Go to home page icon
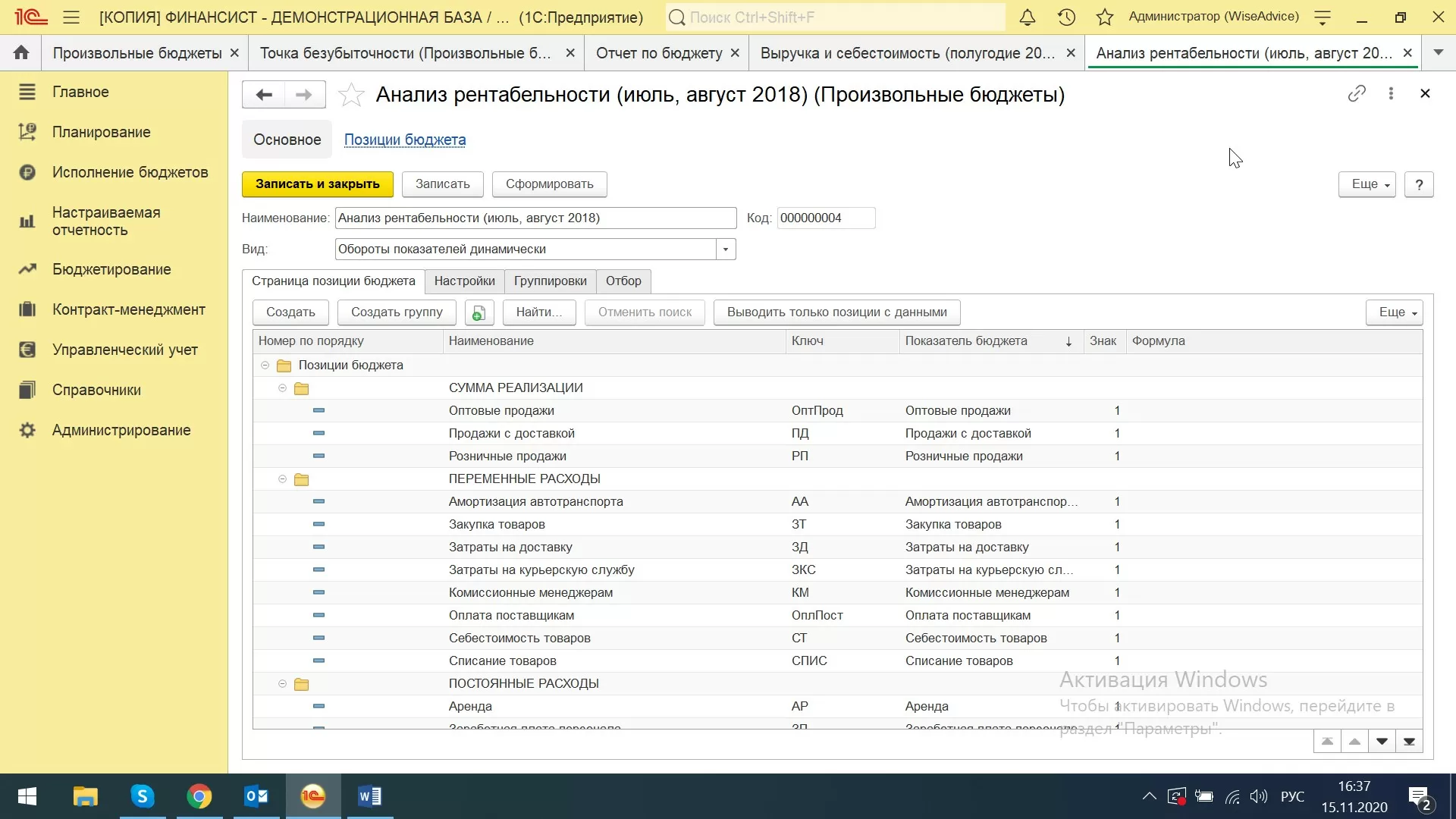This screenshot has height=819, width=1456. click(21, 53)
